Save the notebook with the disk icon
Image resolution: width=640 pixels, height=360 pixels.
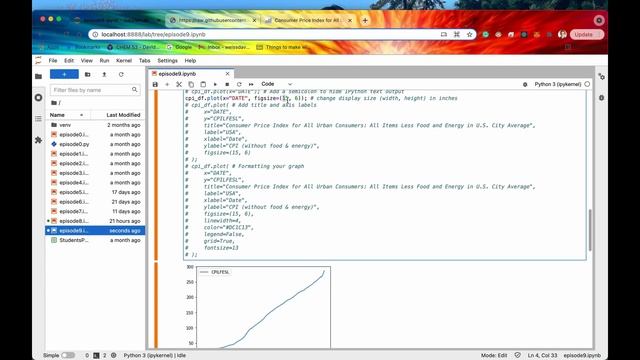tap(155, 84)
